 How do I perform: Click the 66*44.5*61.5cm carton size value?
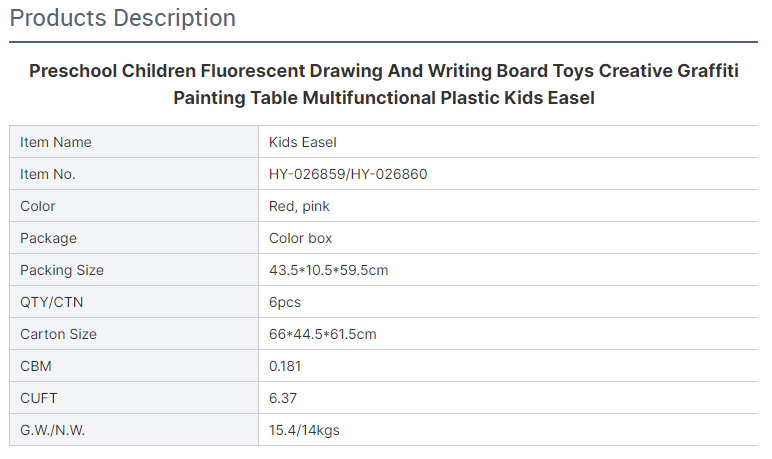[x=322, y=334]
